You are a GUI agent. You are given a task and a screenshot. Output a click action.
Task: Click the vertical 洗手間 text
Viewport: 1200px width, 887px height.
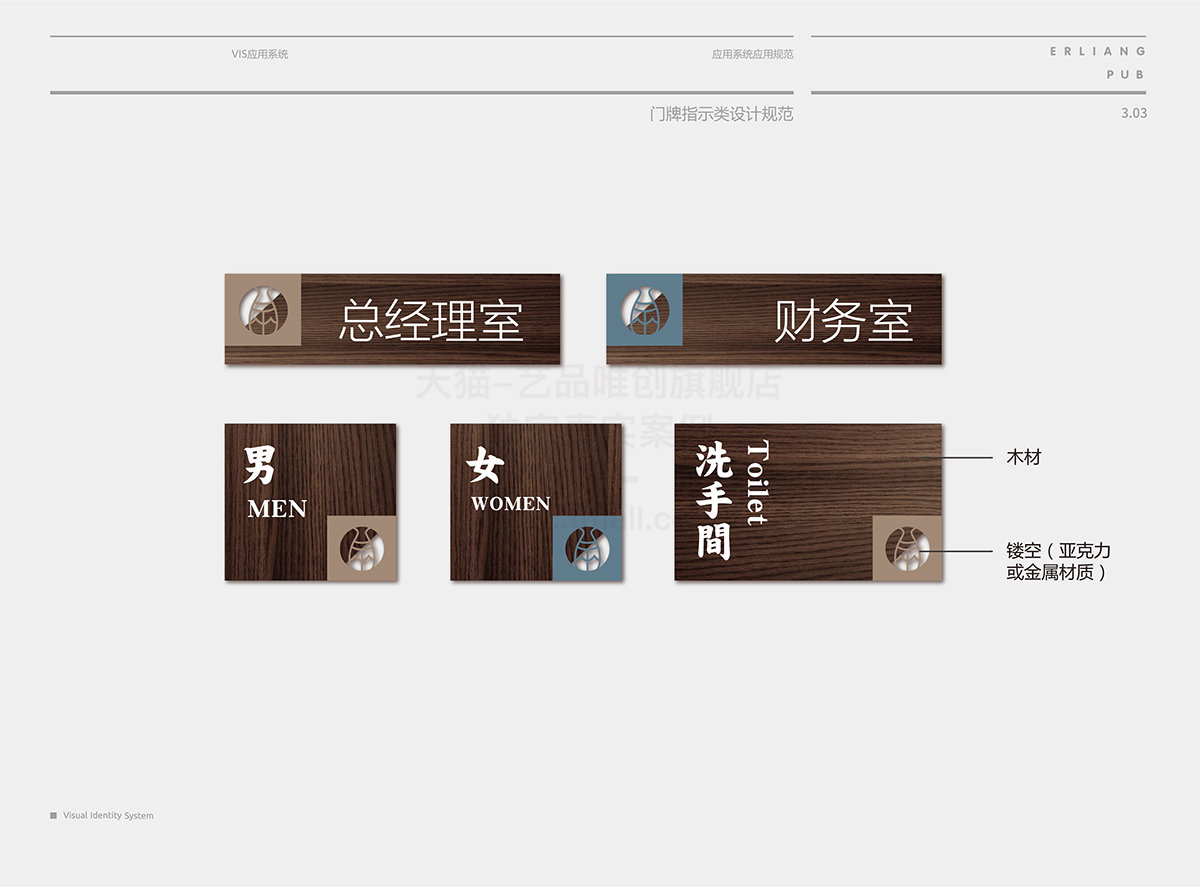[x=714, y=501]
